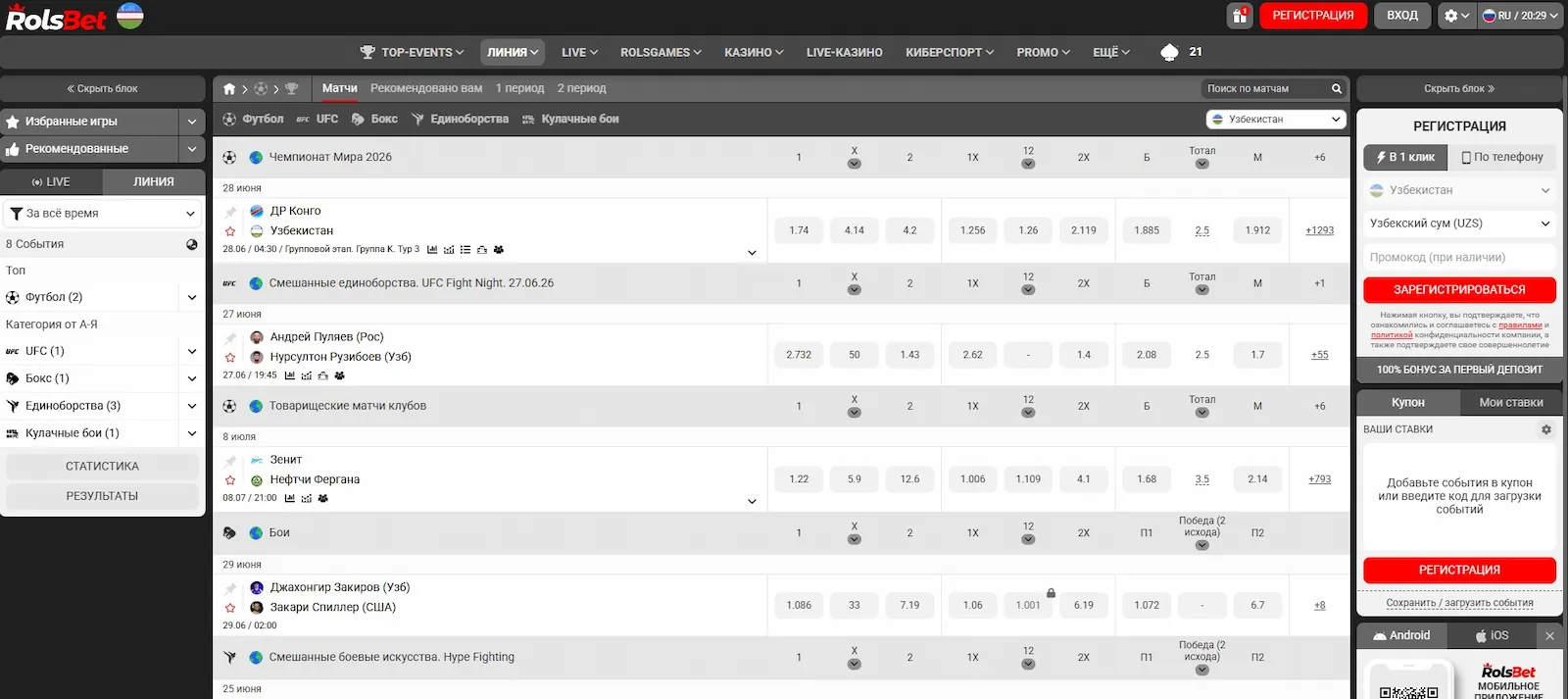Image resolution: width=1568 pixels, height=699 pixels.
Task: Switch to the Рекомендовано вам tab
Action: click(x=426, y=88)
